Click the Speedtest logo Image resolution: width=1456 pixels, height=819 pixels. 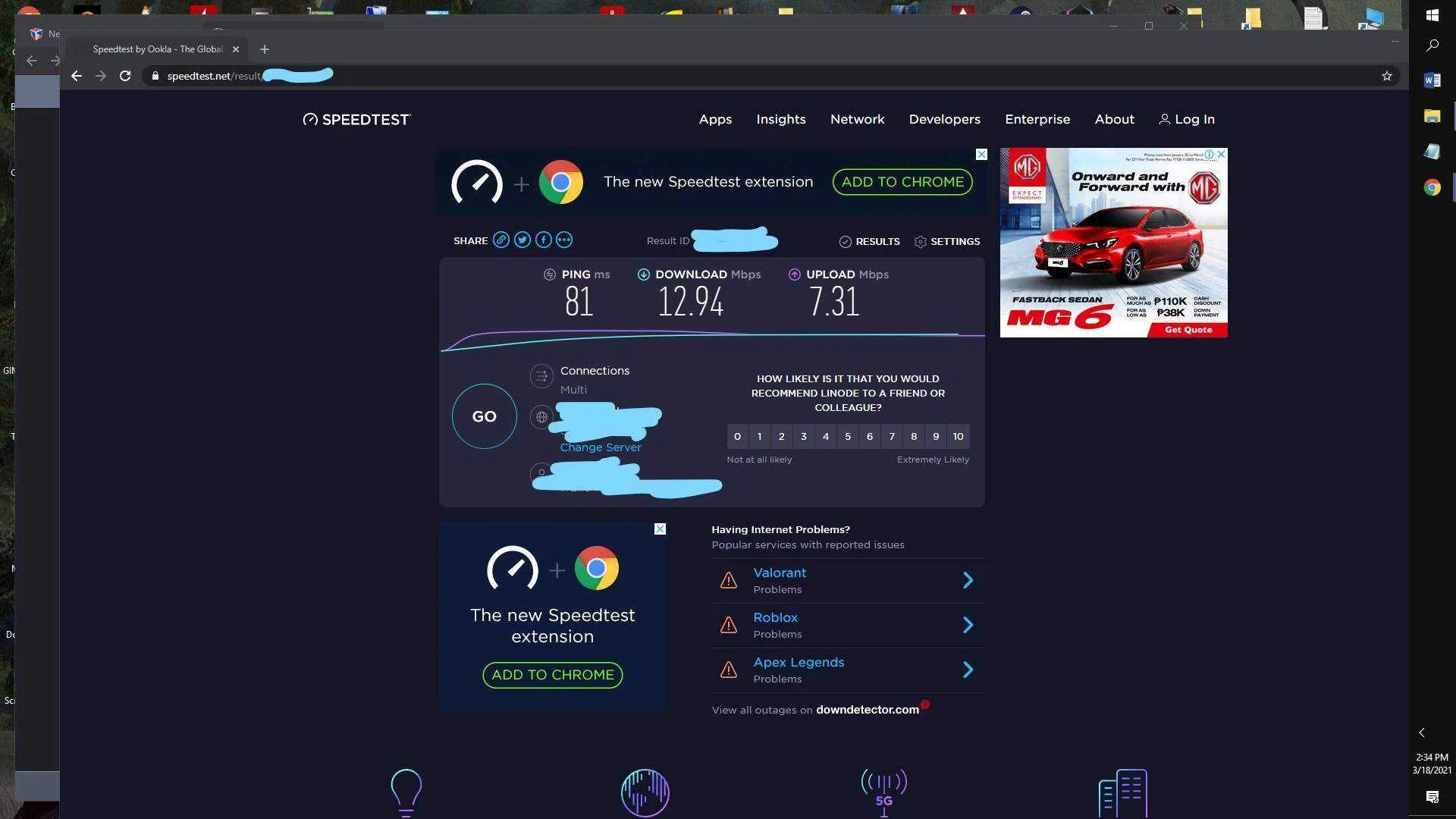pyautogui.click(x=356, y=119)
